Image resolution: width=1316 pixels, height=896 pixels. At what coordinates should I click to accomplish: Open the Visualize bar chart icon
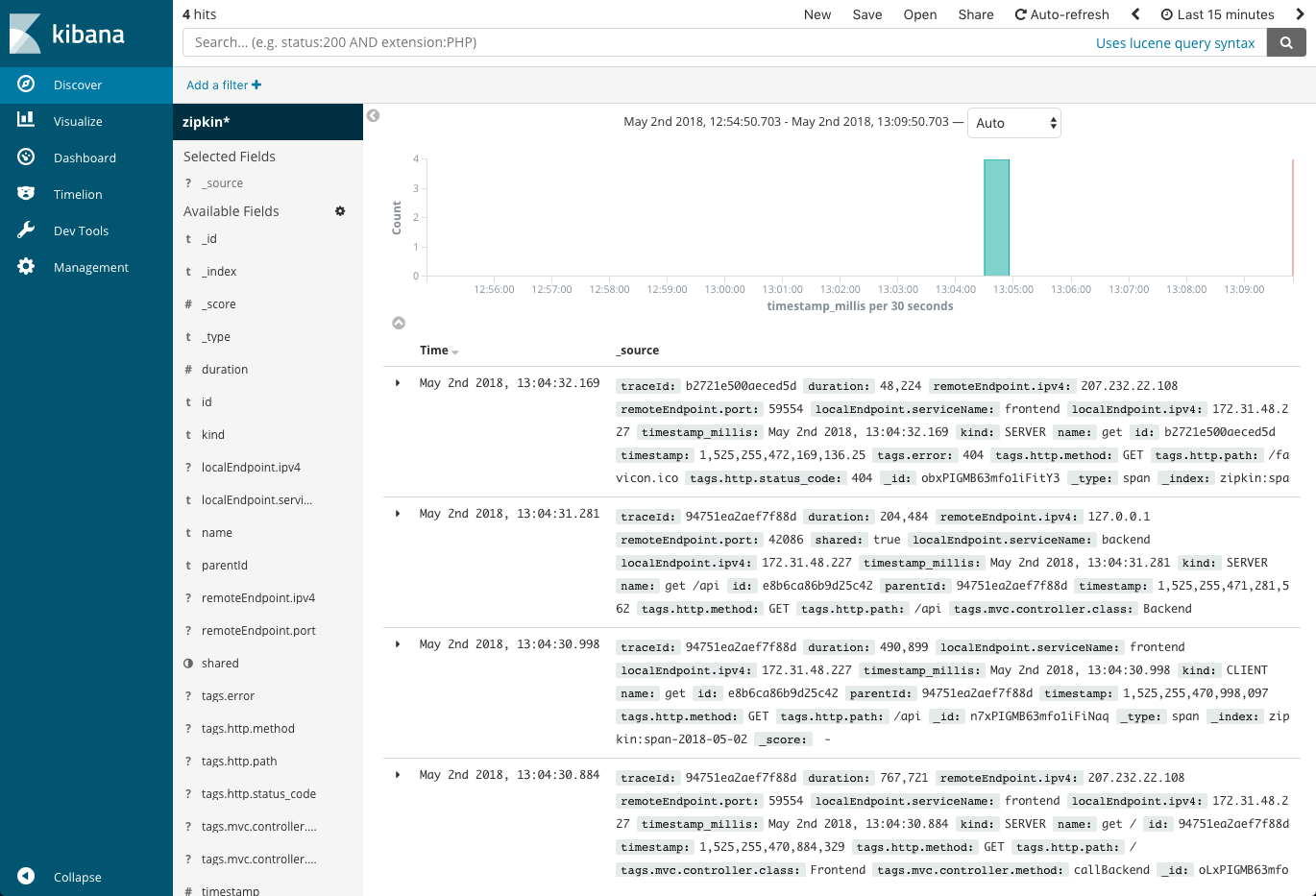click(26, 120)
